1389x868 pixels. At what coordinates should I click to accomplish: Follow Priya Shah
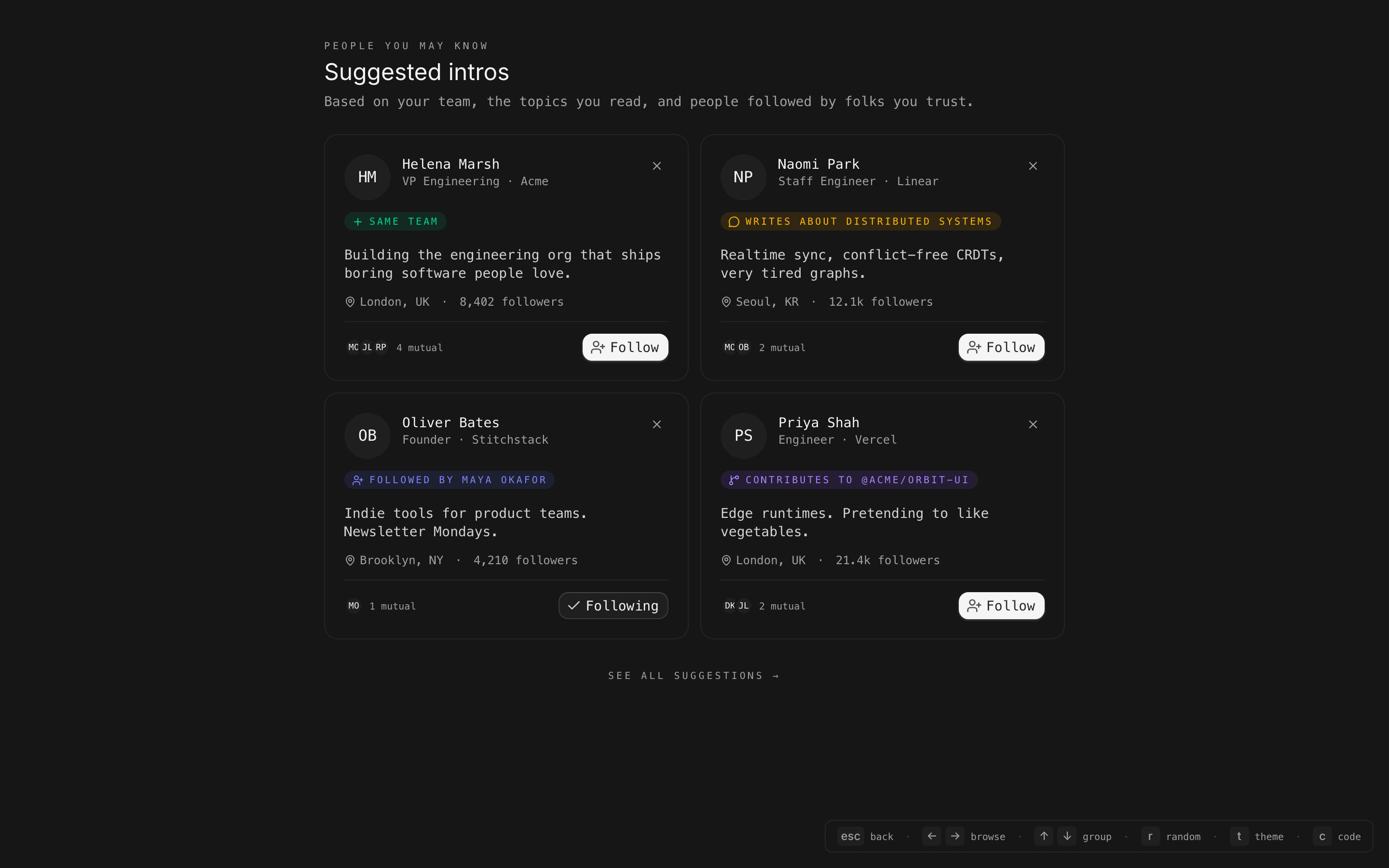click(1001, 606)
